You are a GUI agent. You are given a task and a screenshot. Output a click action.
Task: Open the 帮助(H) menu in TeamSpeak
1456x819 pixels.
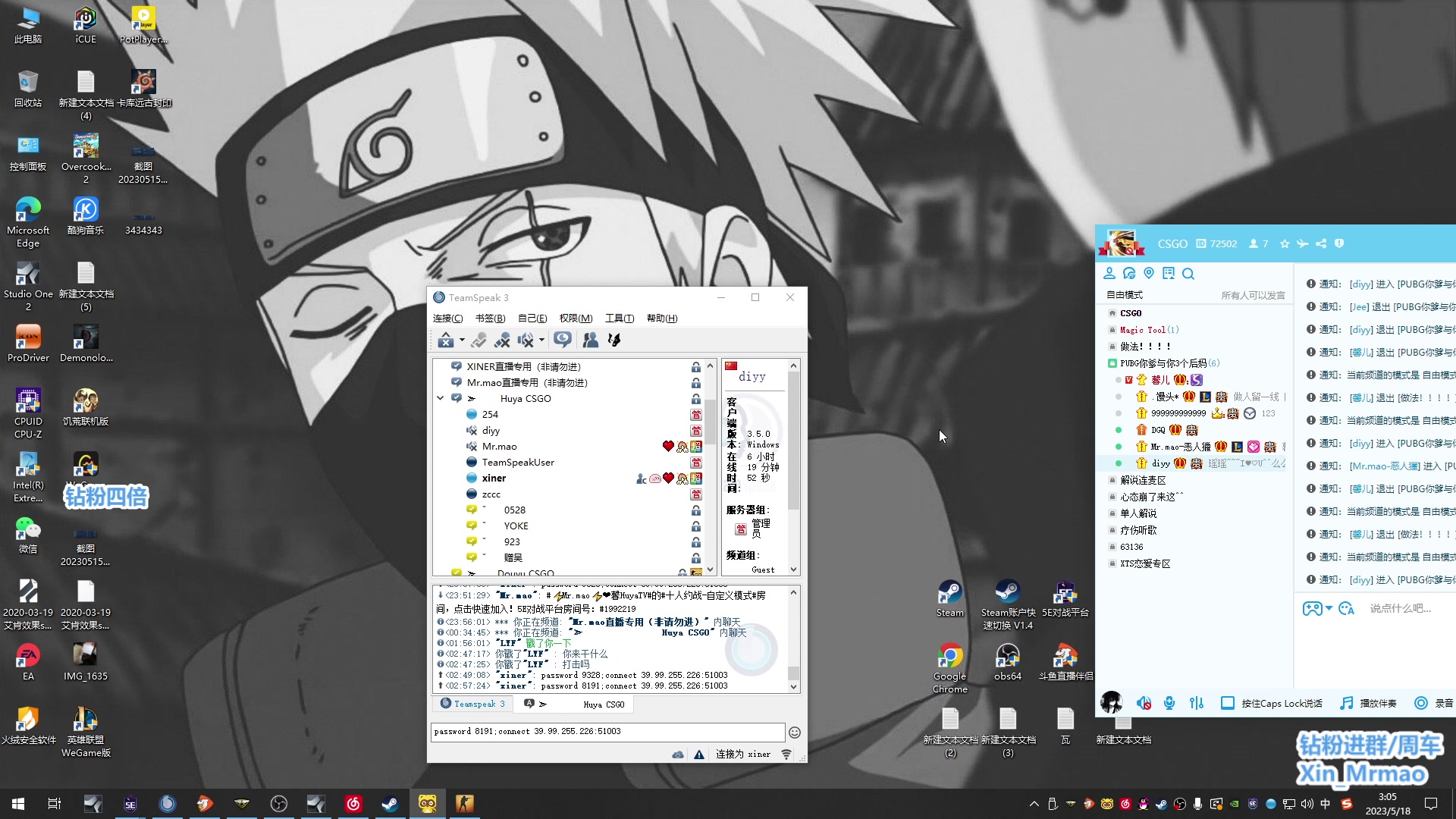[x=662, y=318]
